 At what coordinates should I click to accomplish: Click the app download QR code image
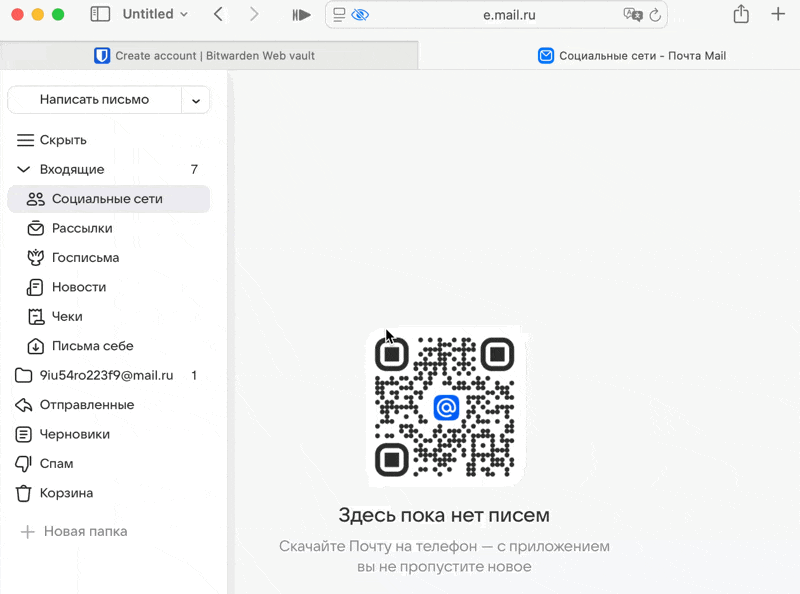[x=445, y=405]
